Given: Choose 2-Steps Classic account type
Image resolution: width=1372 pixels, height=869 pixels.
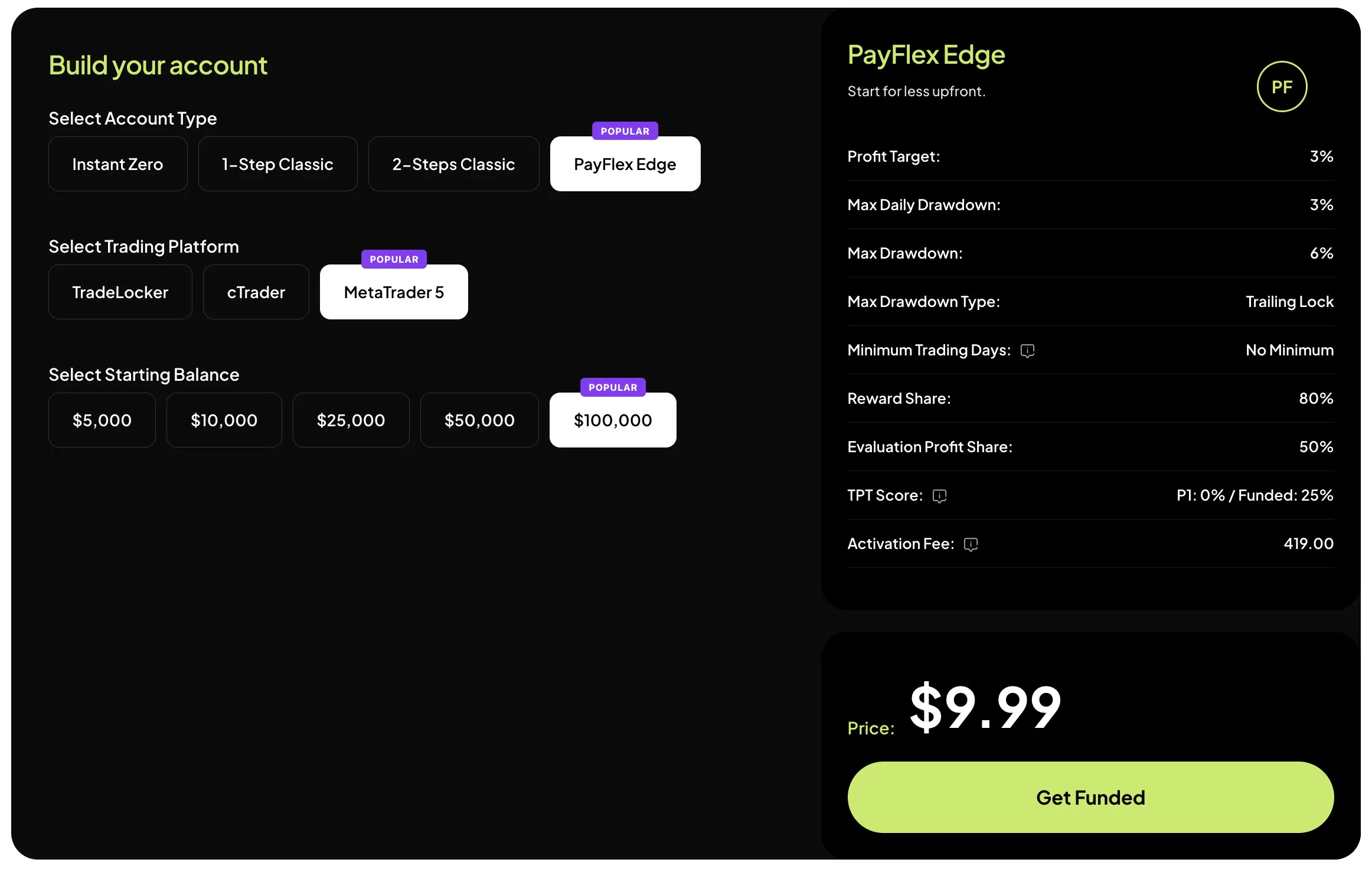Looking at the screenshot, I should (454, 164).
